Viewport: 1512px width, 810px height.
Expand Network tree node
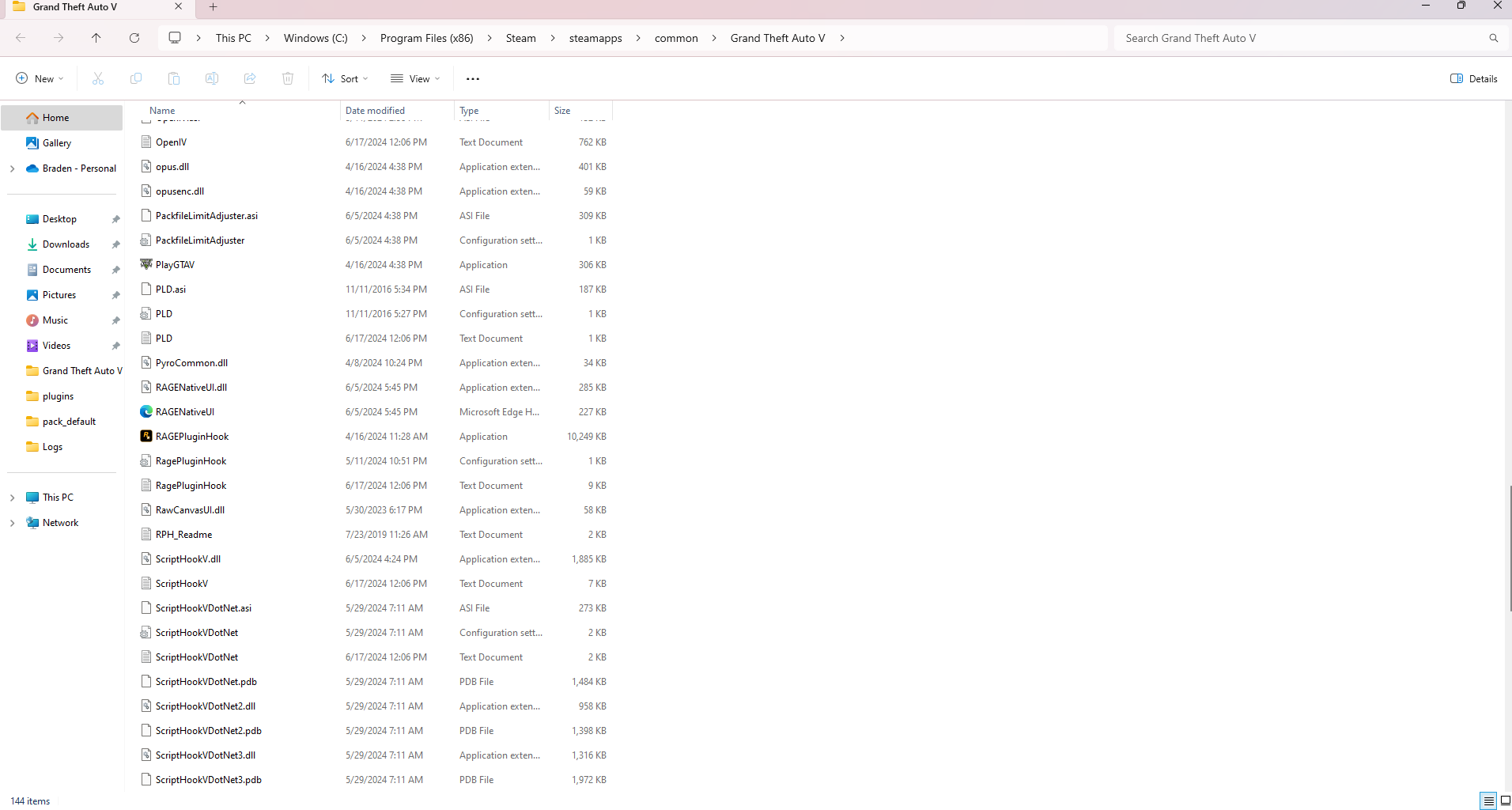click(x=13, y=523)
